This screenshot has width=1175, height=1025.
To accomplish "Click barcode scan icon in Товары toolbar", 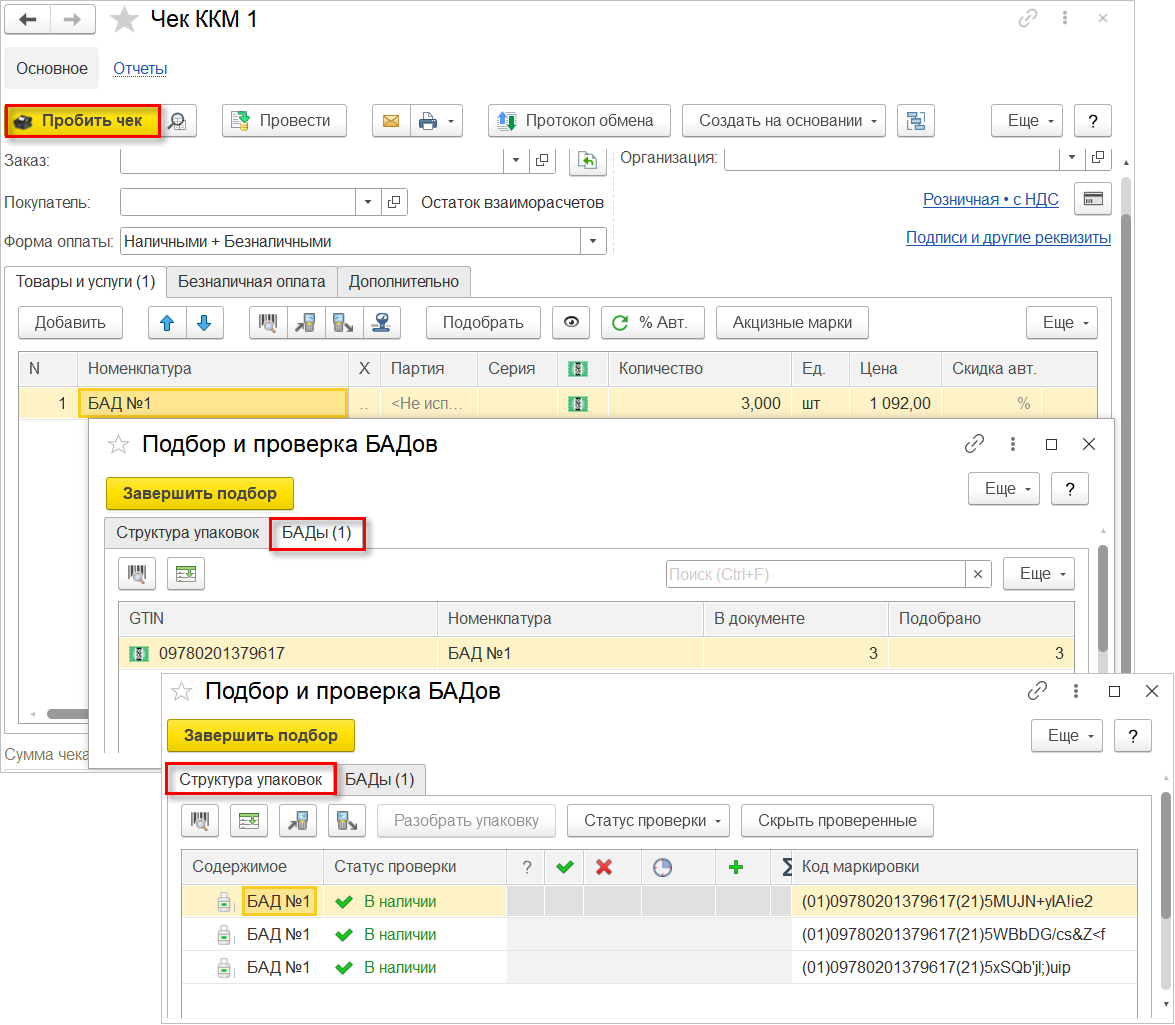I will (268, 323).
